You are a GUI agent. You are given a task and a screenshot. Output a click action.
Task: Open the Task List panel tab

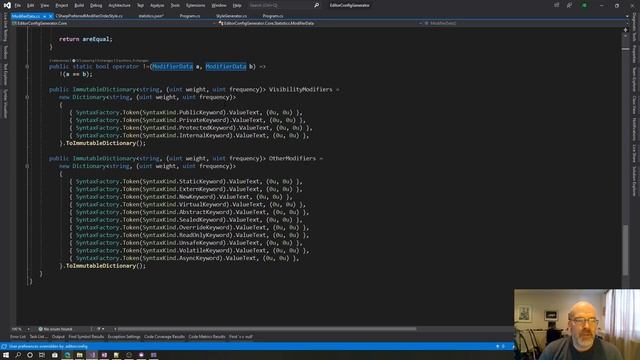click(x=39, y=337)
